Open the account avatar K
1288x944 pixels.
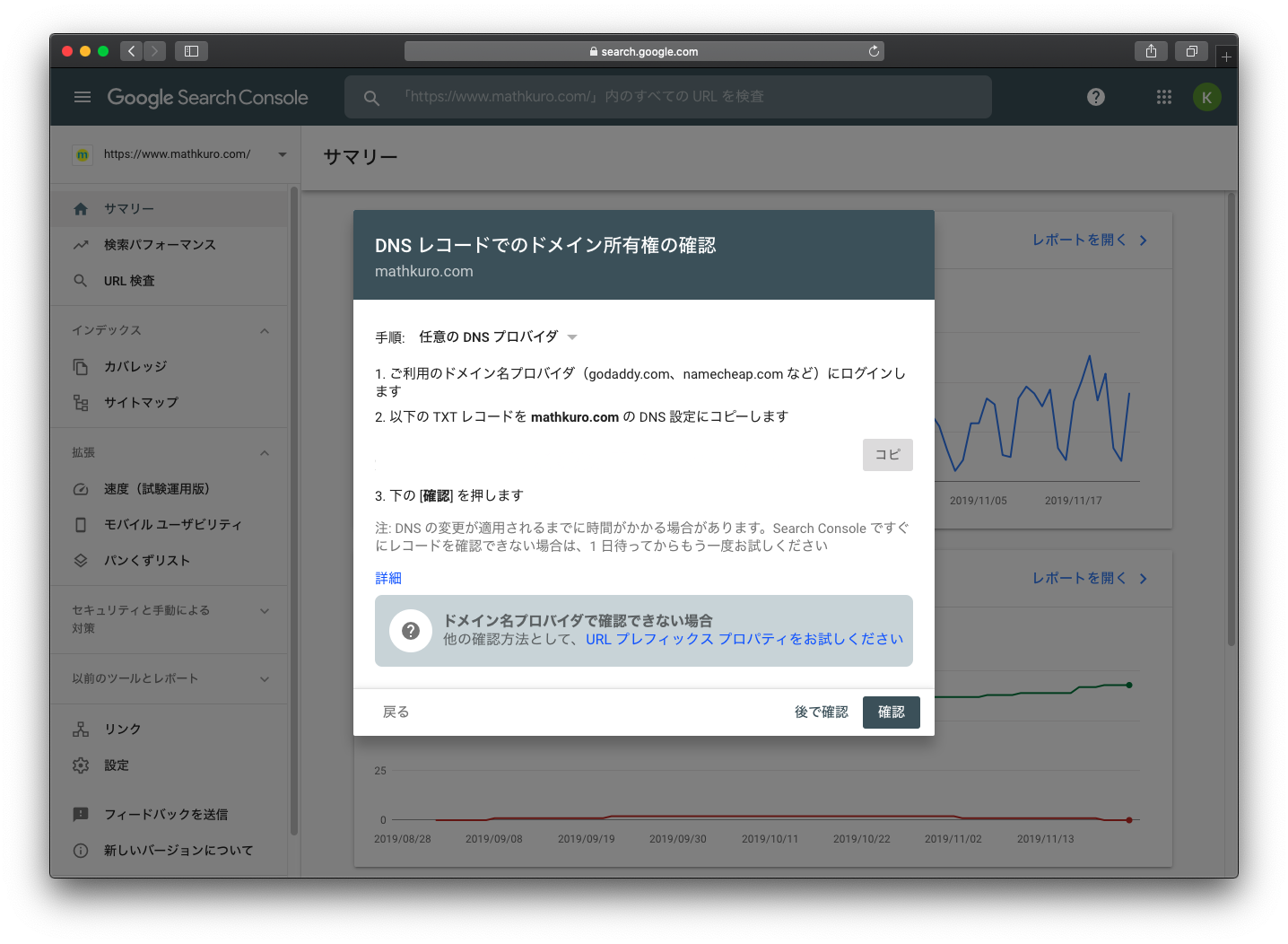pos(1207,97)
